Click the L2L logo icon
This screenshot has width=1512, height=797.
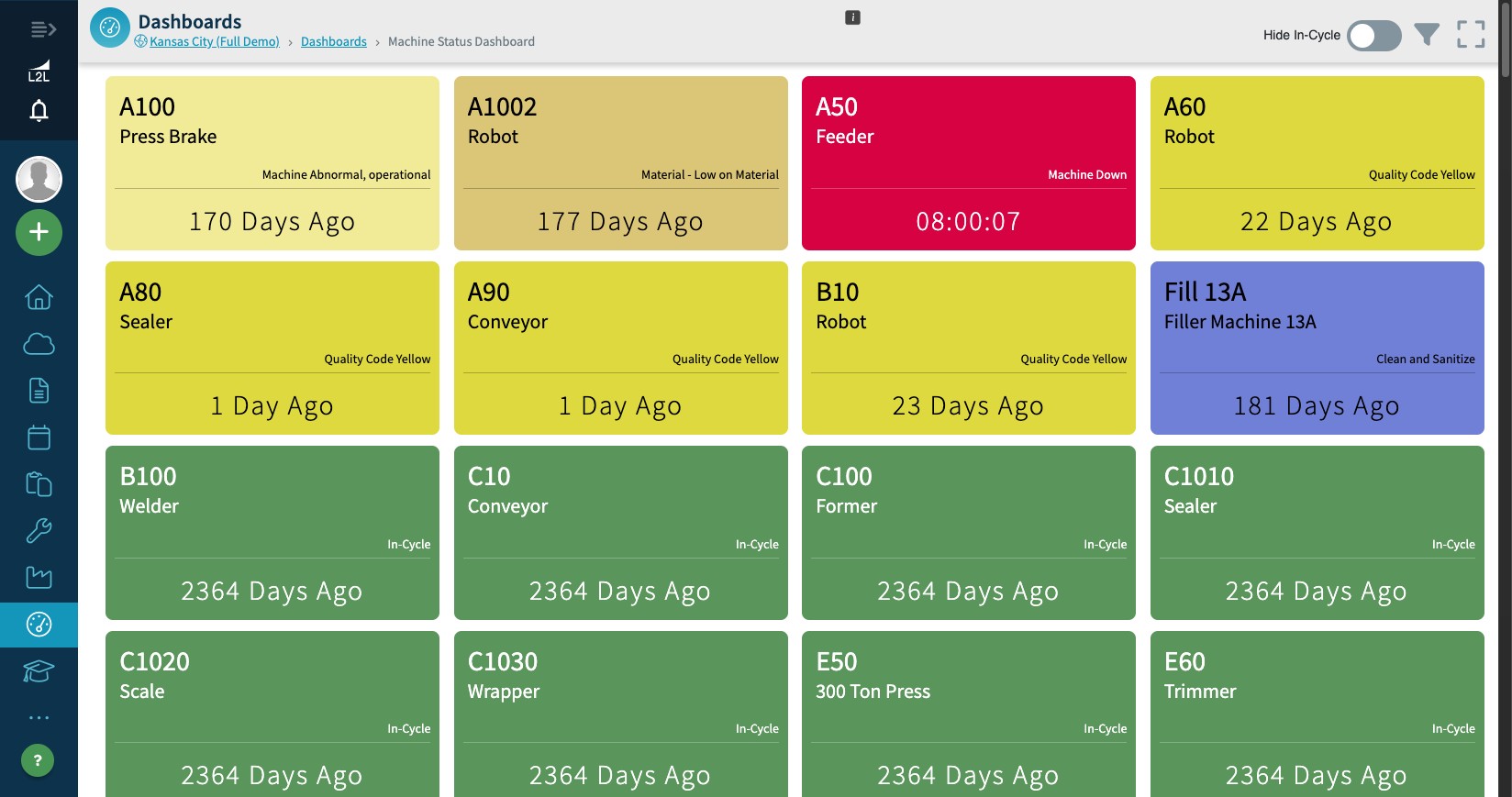coord(39,72)
